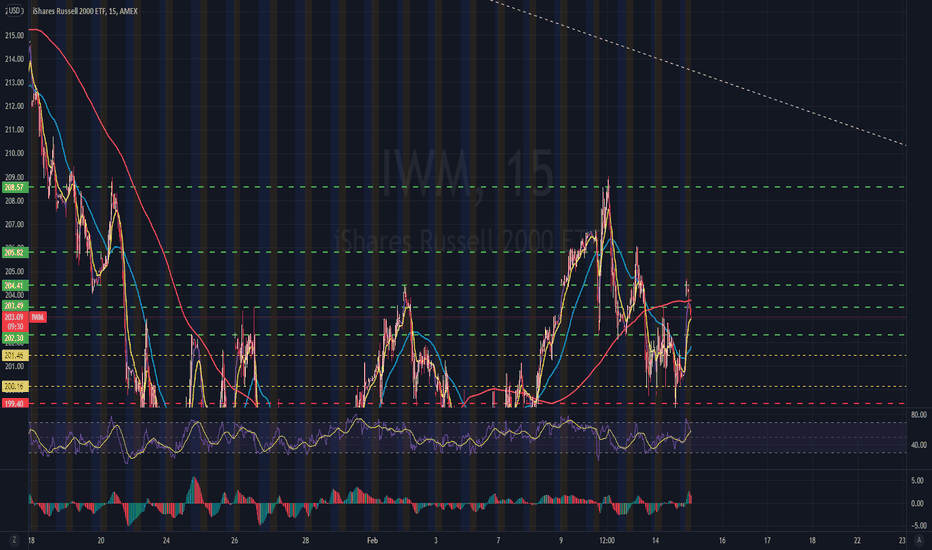Click the 200.16 yellow price label
The height and width of the screenshot is (550, 932).
(14, 386)
